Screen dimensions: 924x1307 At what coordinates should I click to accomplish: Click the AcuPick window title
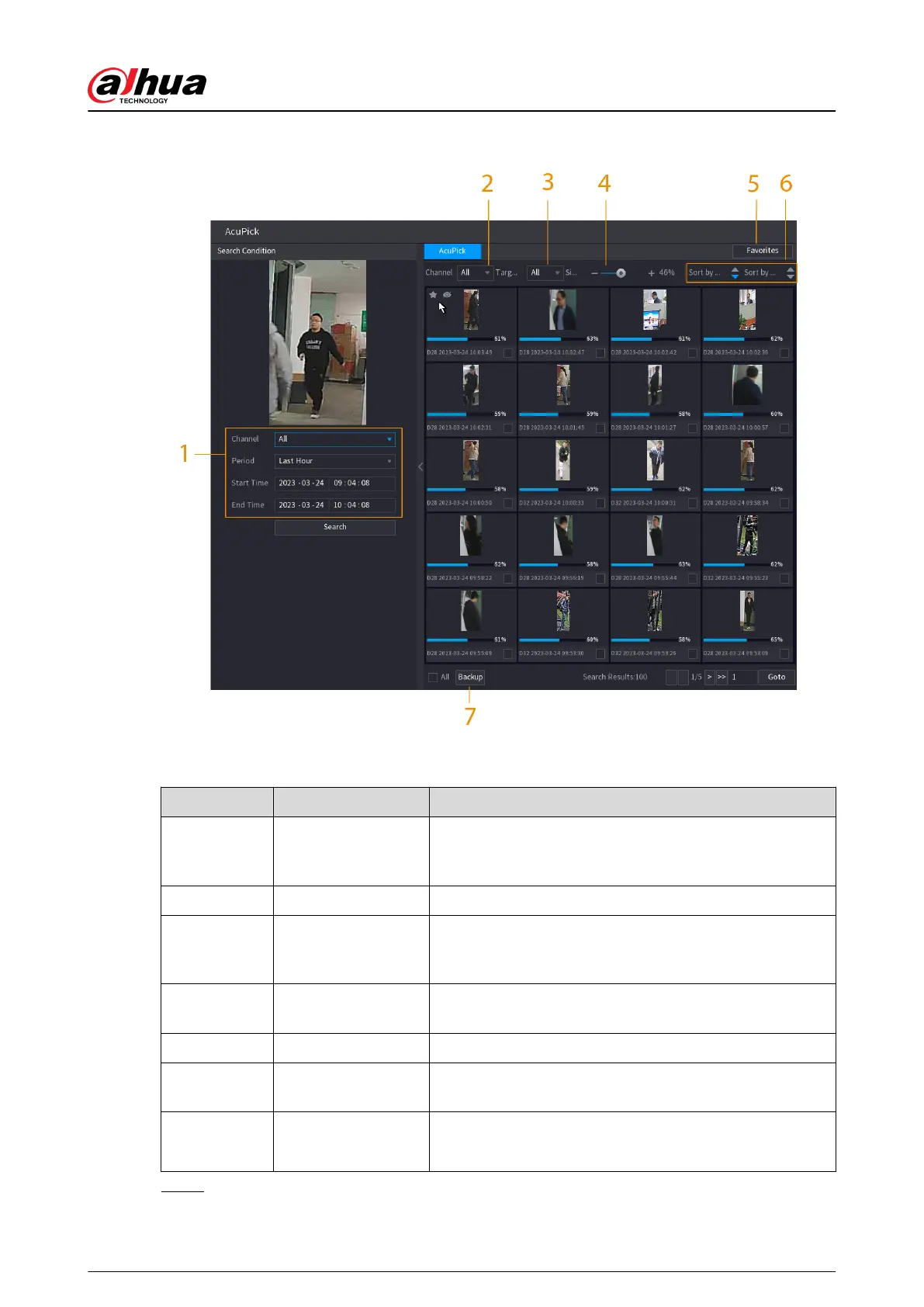(242, 232)
